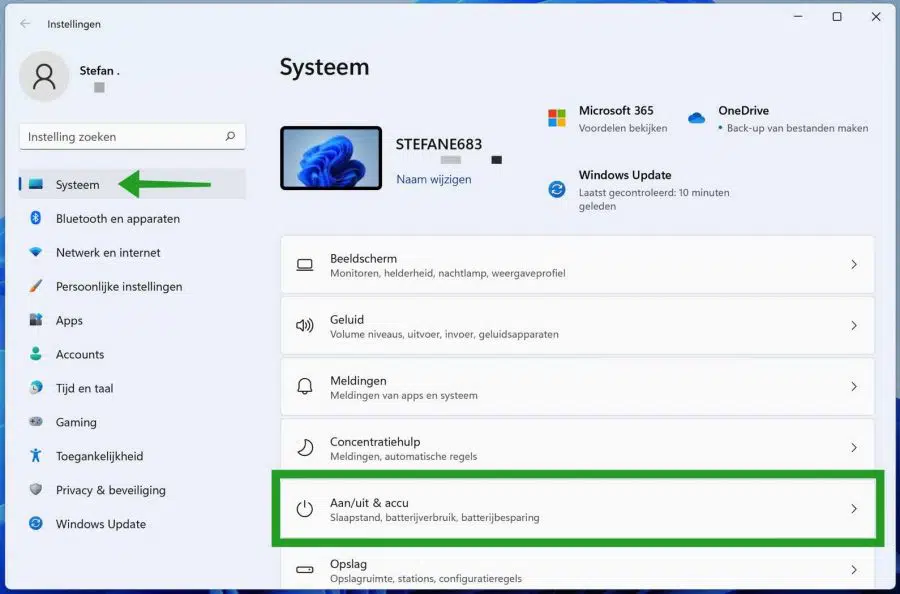Open Opslag via its right chevron
Screen dimensions: 900x594
[x=854, y=569]
